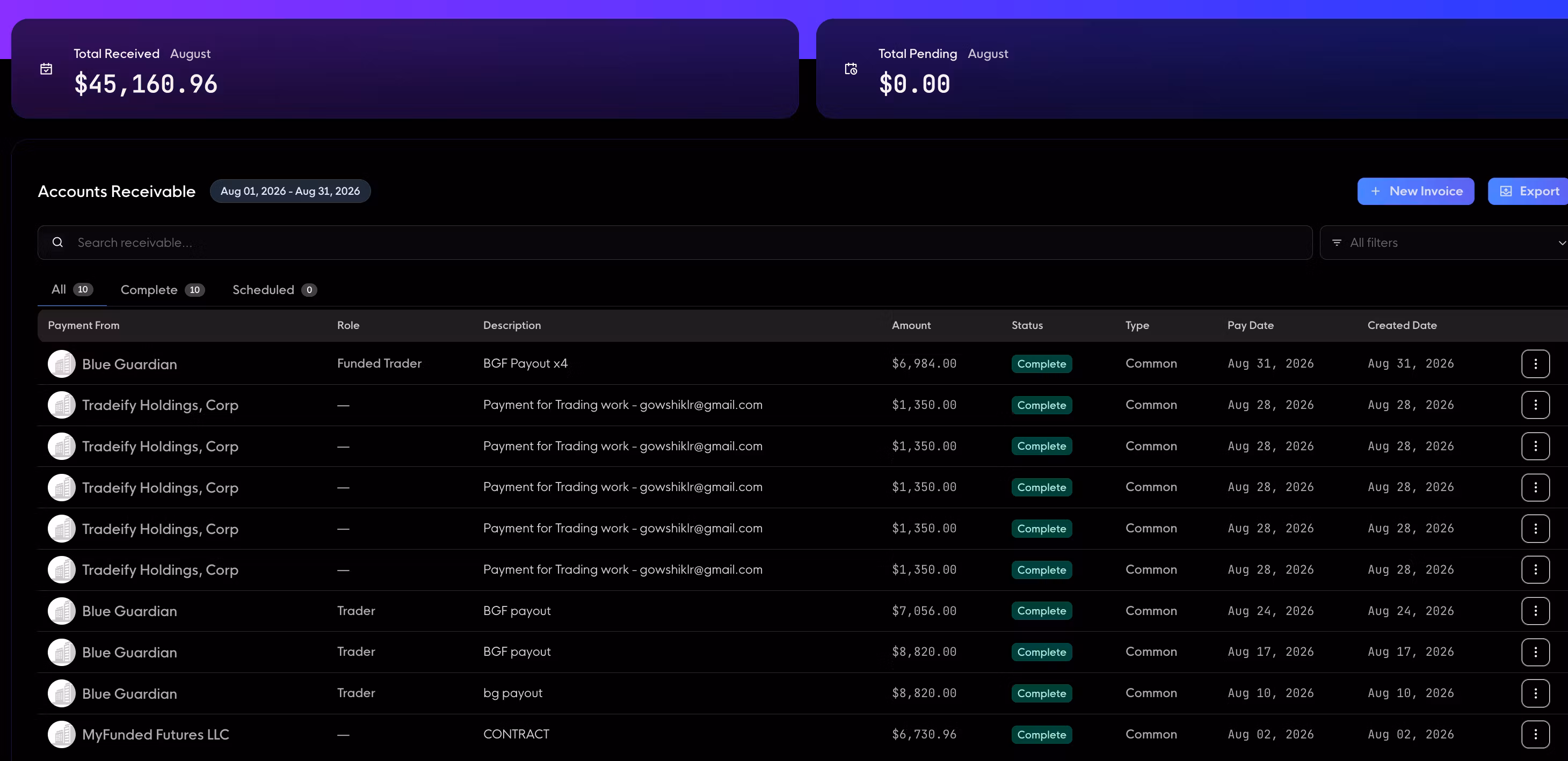This screenshot has width=1568, height=761.
Task: Click the $0.00 total pending value
Action: [914, 84]
